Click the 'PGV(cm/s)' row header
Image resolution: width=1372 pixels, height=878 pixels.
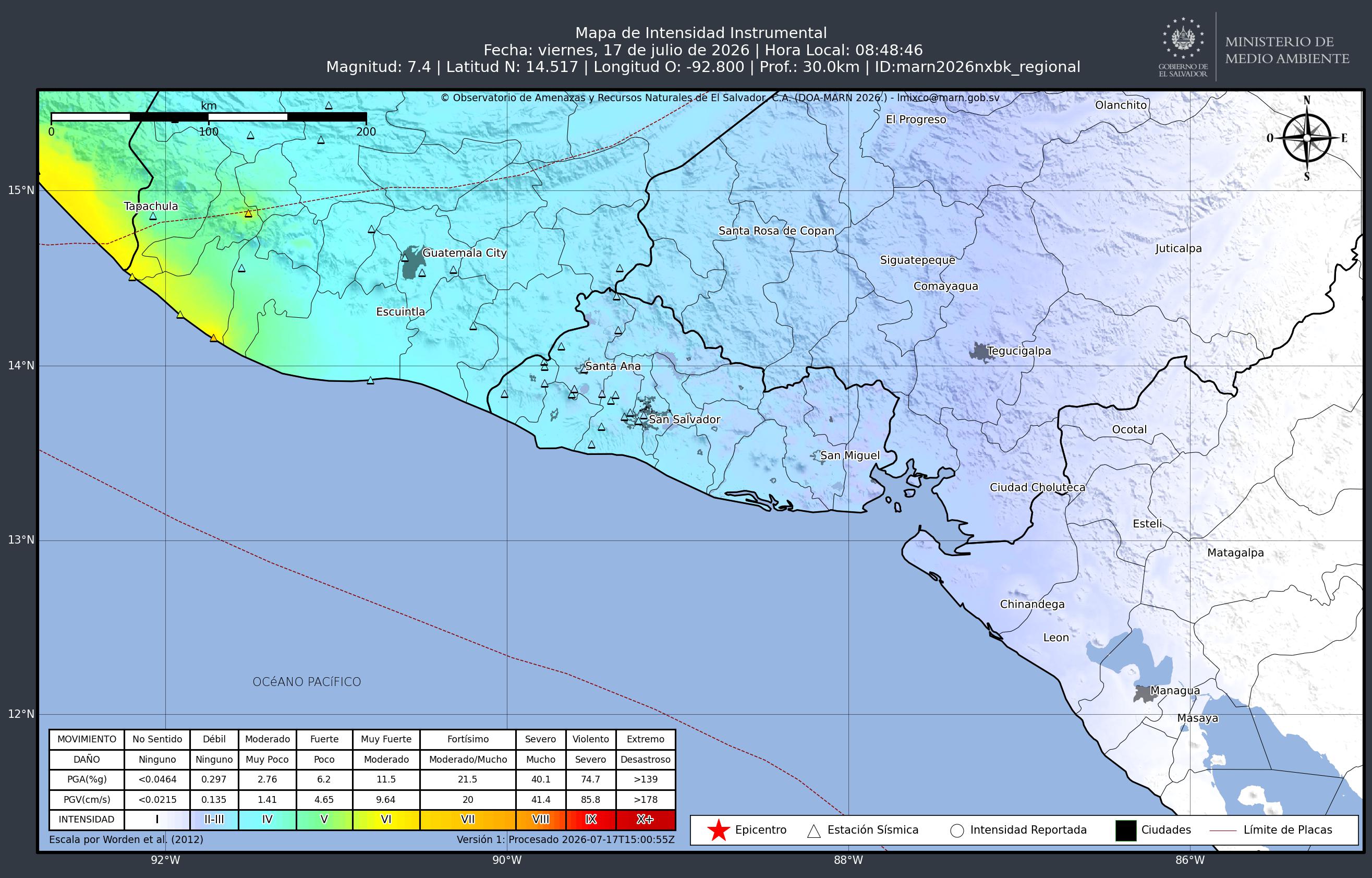pyautogui.click(x=87, y=800)
